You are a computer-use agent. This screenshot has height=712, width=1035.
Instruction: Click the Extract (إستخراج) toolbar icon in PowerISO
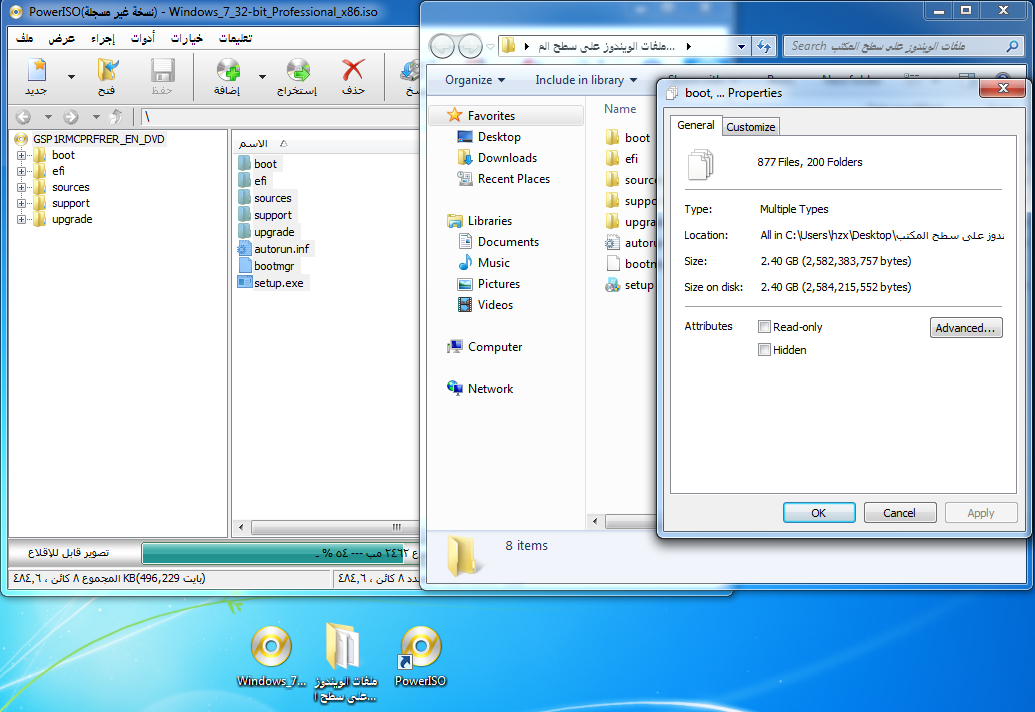click(x=297, y=77)
